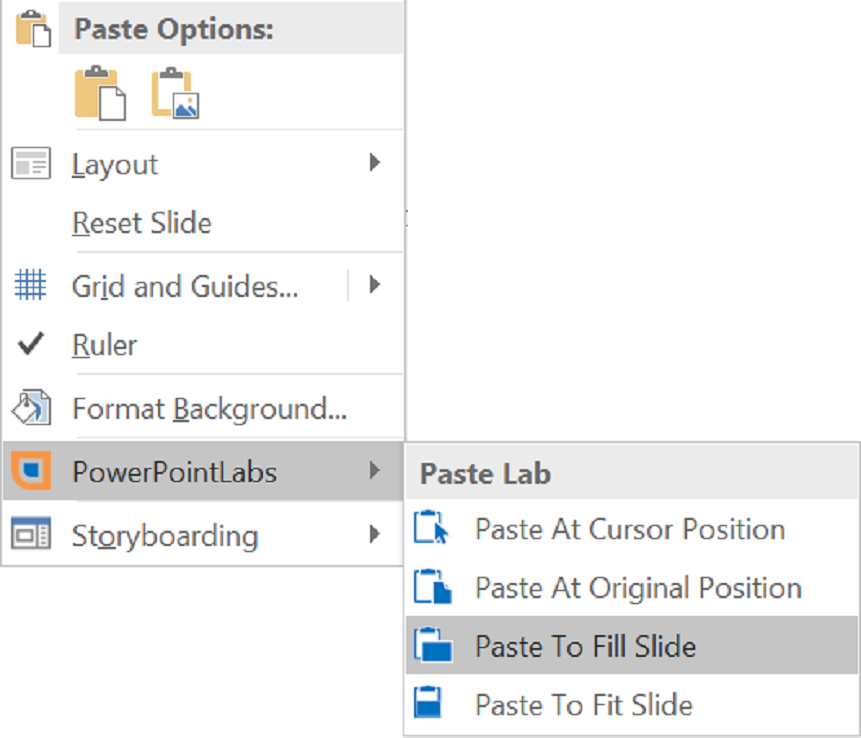
Task: Click the Keep Source Formatting paste icon
Action: point(100,93)
